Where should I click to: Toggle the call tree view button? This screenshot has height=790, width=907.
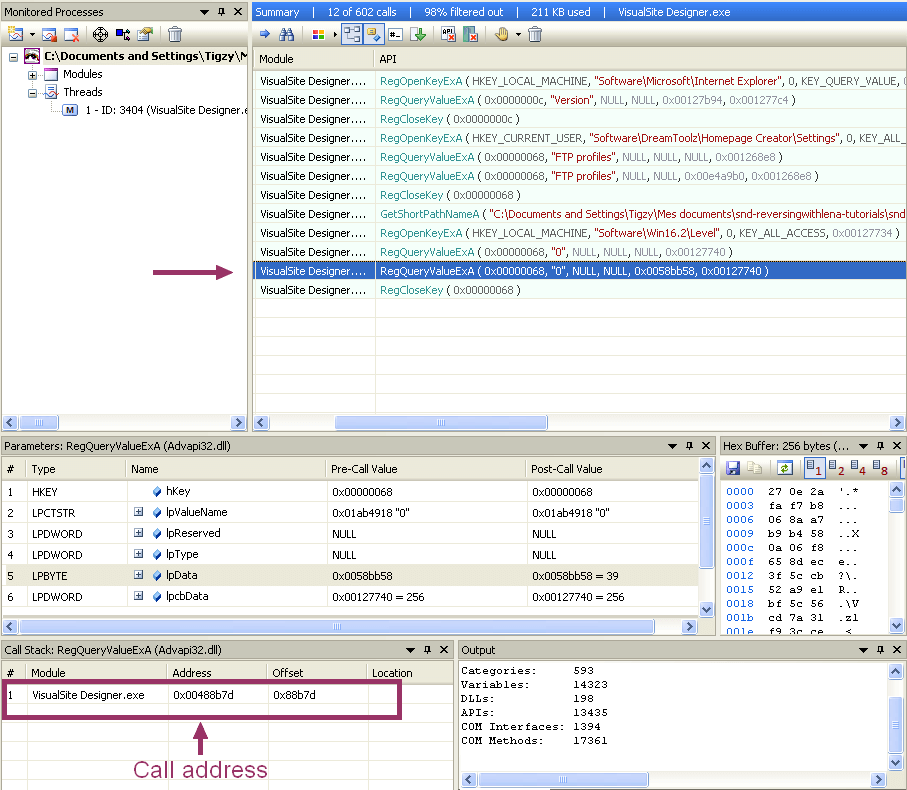(x=352, y=34)
